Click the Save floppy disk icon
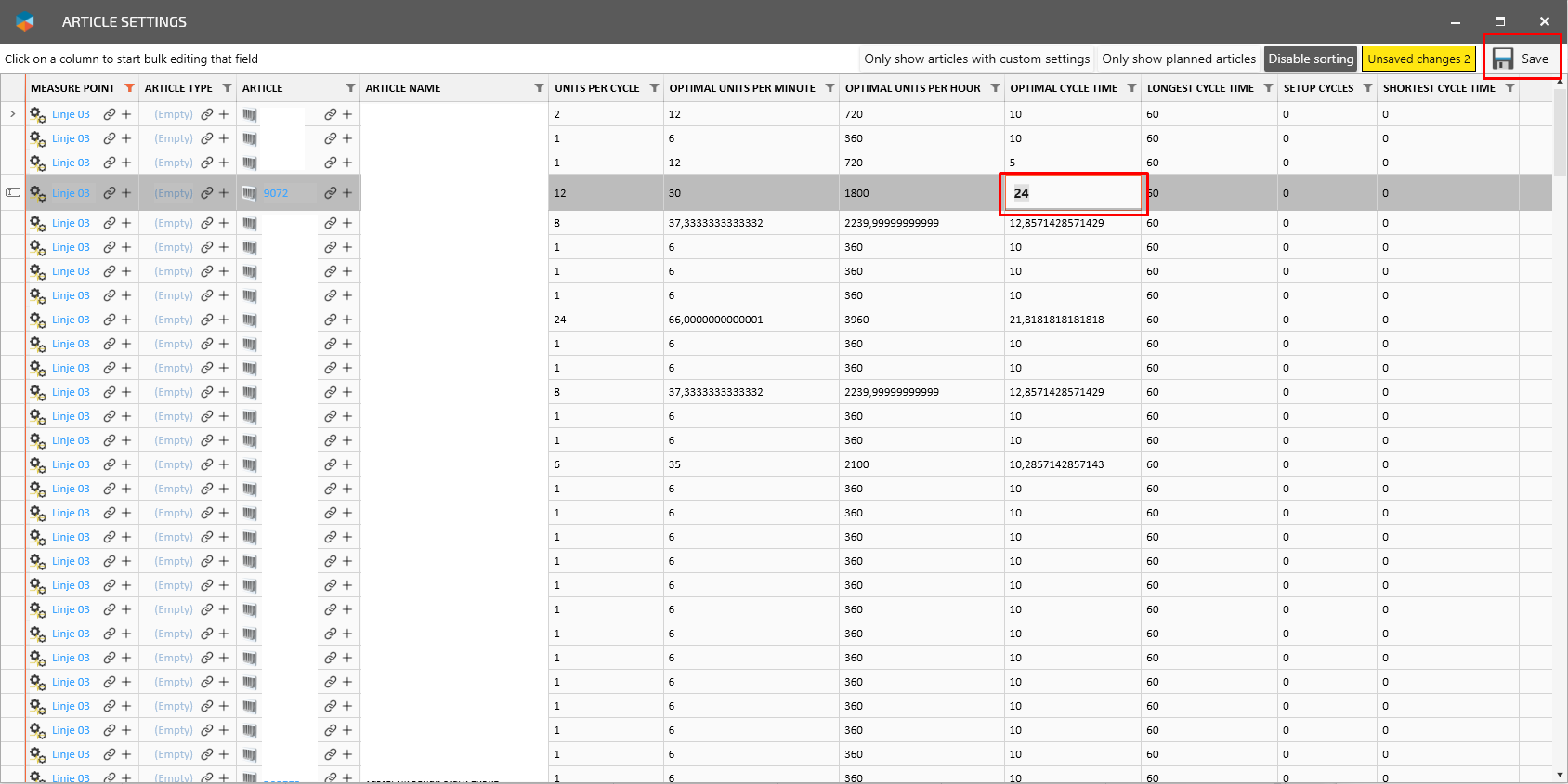Viewport: 1568px width, 784px height. coord(1503,59)
